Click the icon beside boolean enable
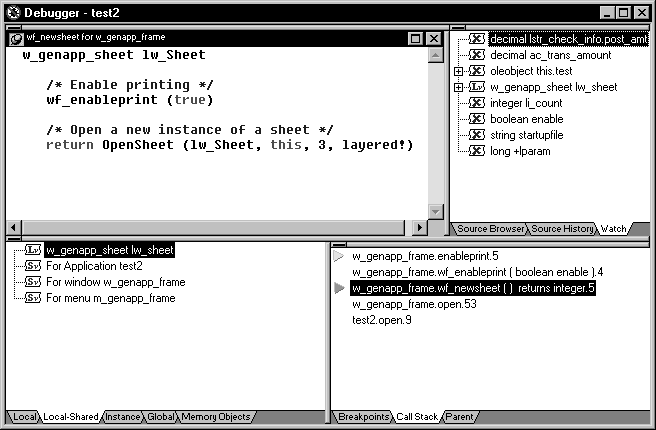The height and width of the screenshot is (430, 656). (477, 119)
